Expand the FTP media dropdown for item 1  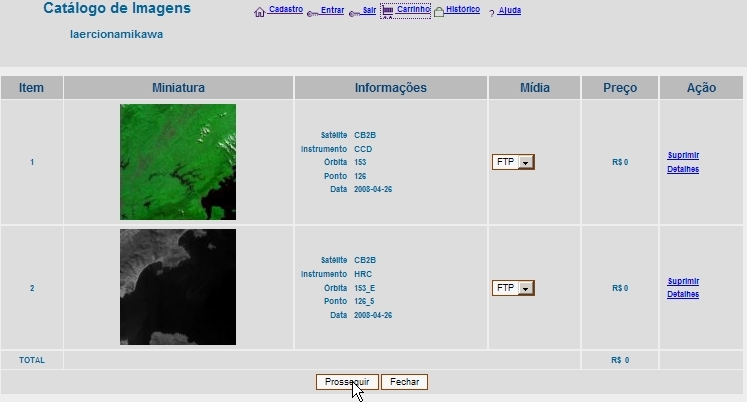click(x=526, y=162)
